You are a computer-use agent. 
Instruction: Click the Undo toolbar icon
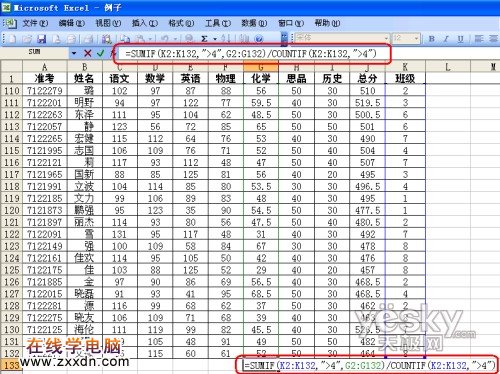[165, 39]
